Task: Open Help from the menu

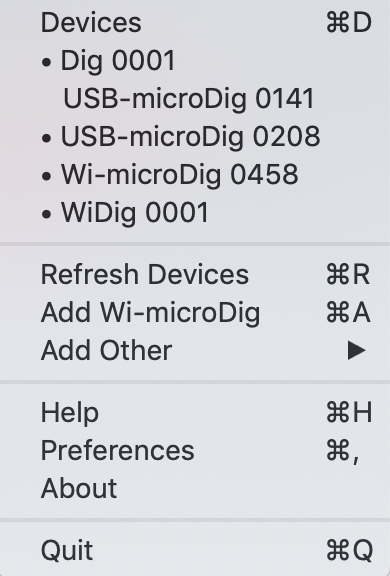Action: 195,413
